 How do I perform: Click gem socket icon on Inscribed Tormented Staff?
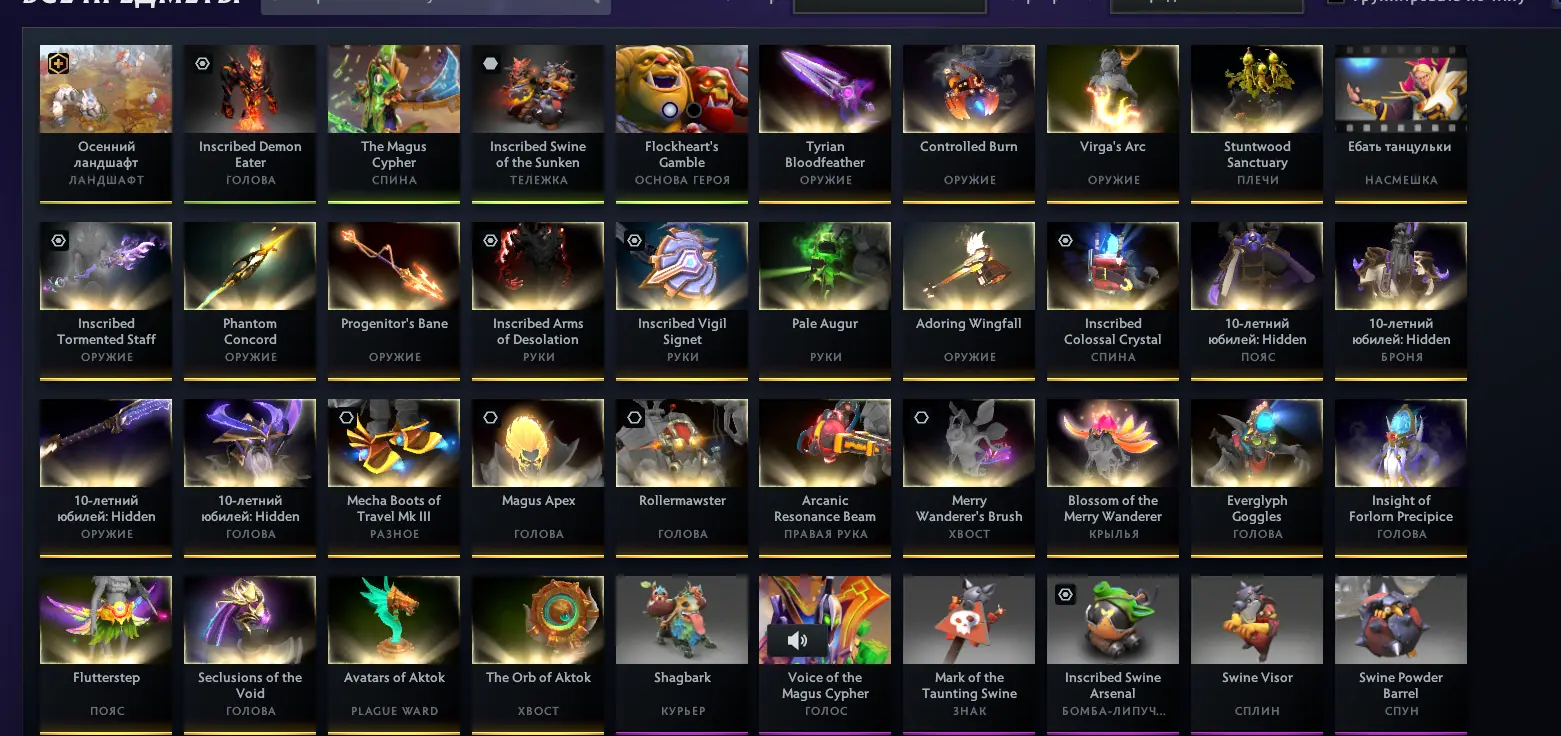(x=58, y=241)
